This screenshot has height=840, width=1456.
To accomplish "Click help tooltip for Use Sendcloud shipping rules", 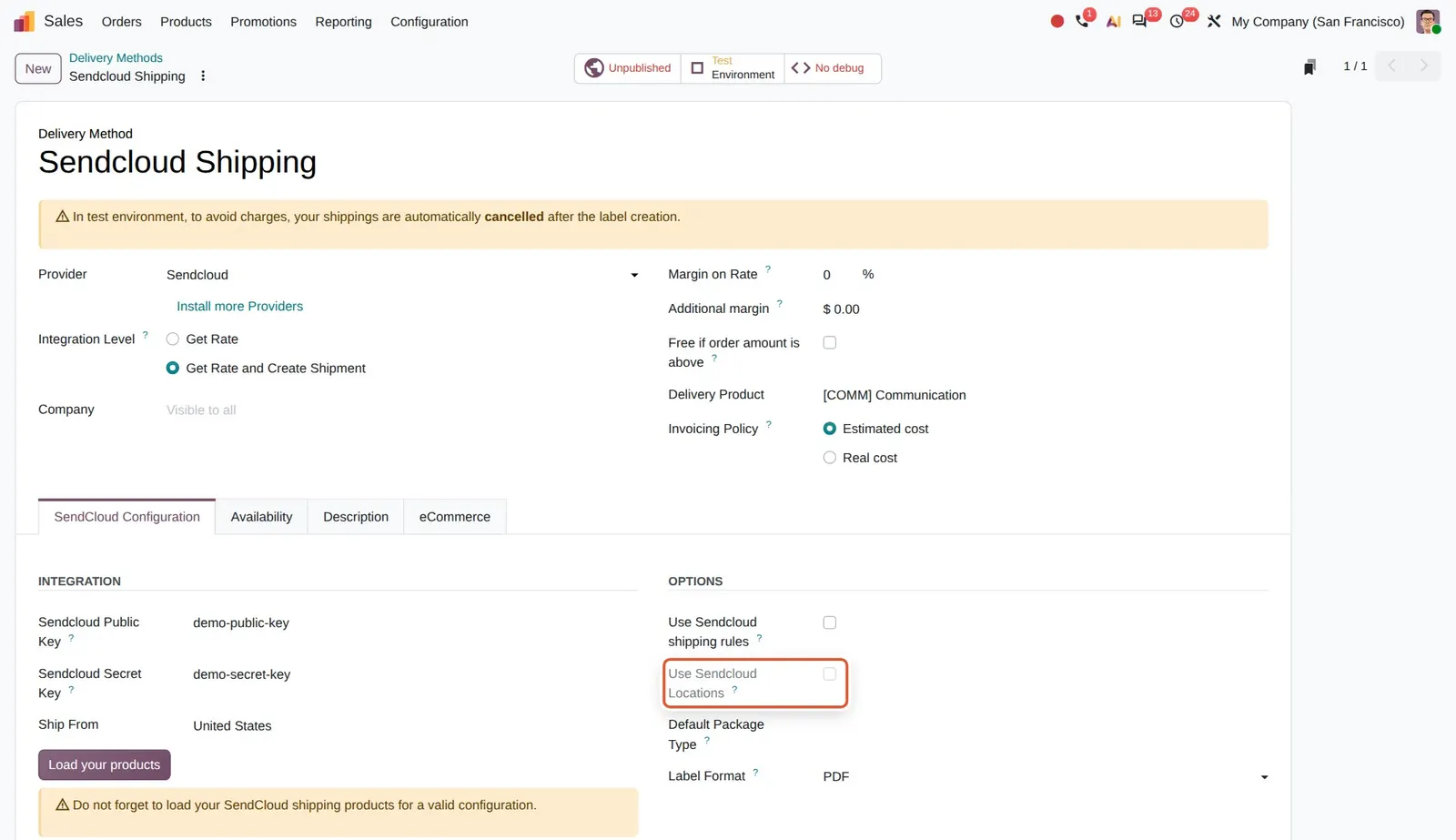I will [759, 638].
